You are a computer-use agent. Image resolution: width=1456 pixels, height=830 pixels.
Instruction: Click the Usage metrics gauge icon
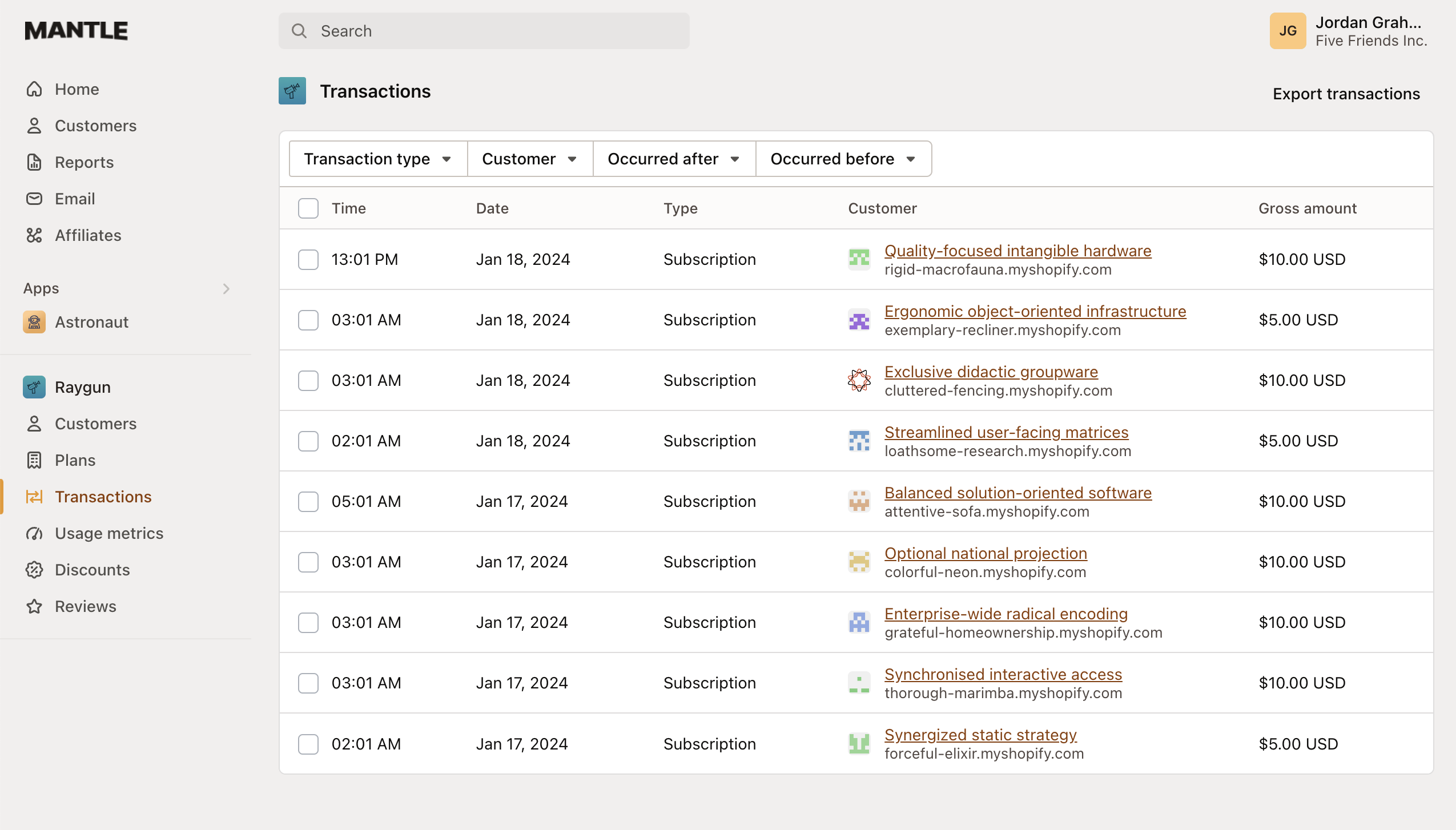pos(34,533)
